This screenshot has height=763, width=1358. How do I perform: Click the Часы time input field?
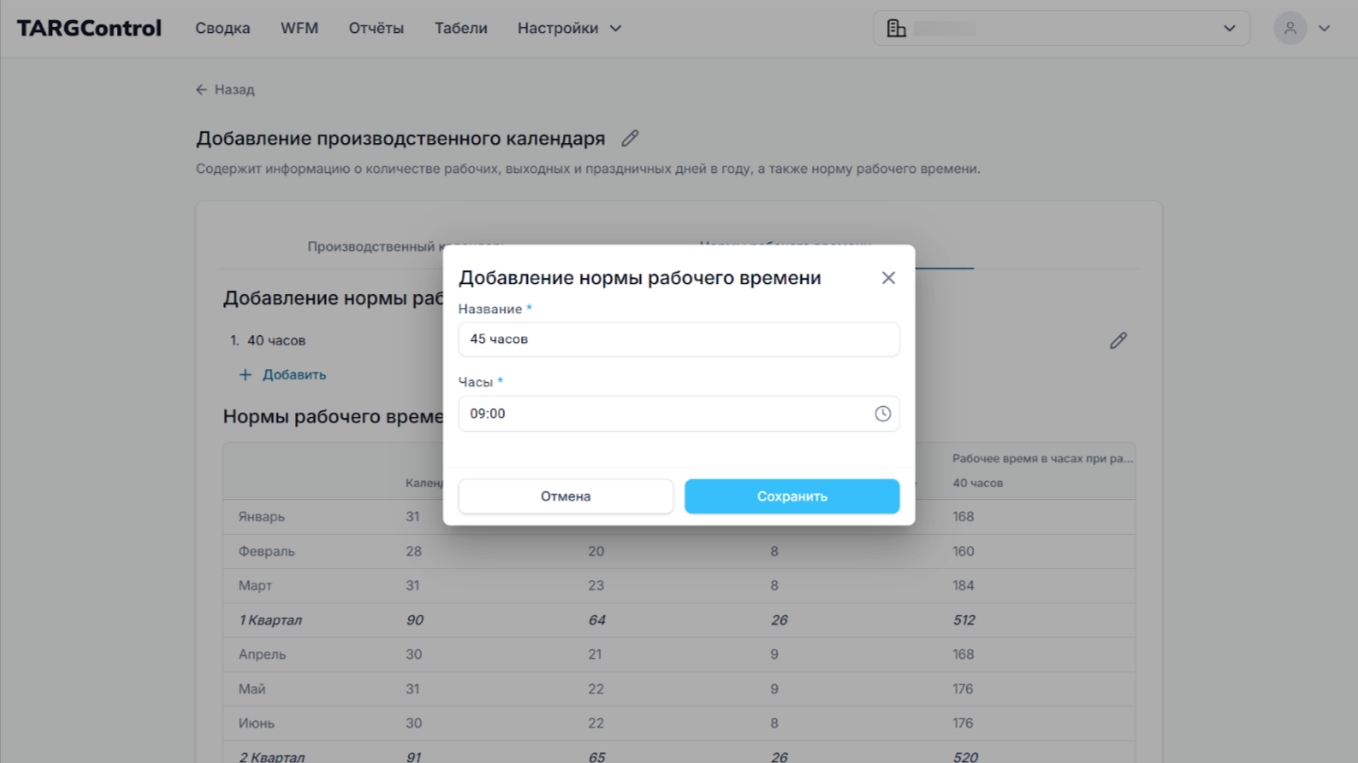tap(660, 414)
